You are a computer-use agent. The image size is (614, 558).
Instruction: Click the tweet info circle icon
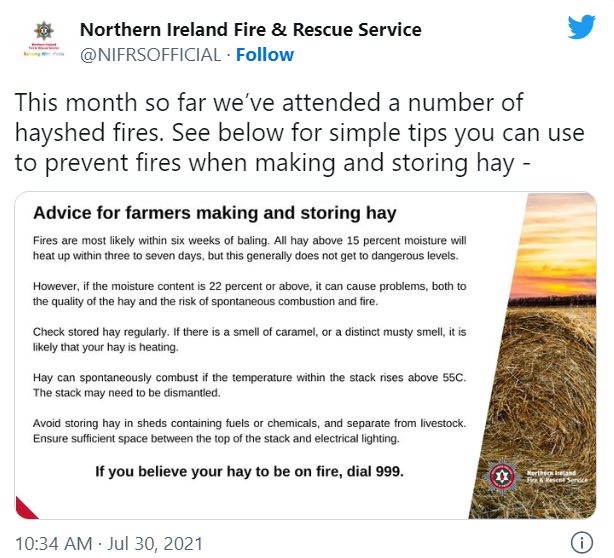581,542
